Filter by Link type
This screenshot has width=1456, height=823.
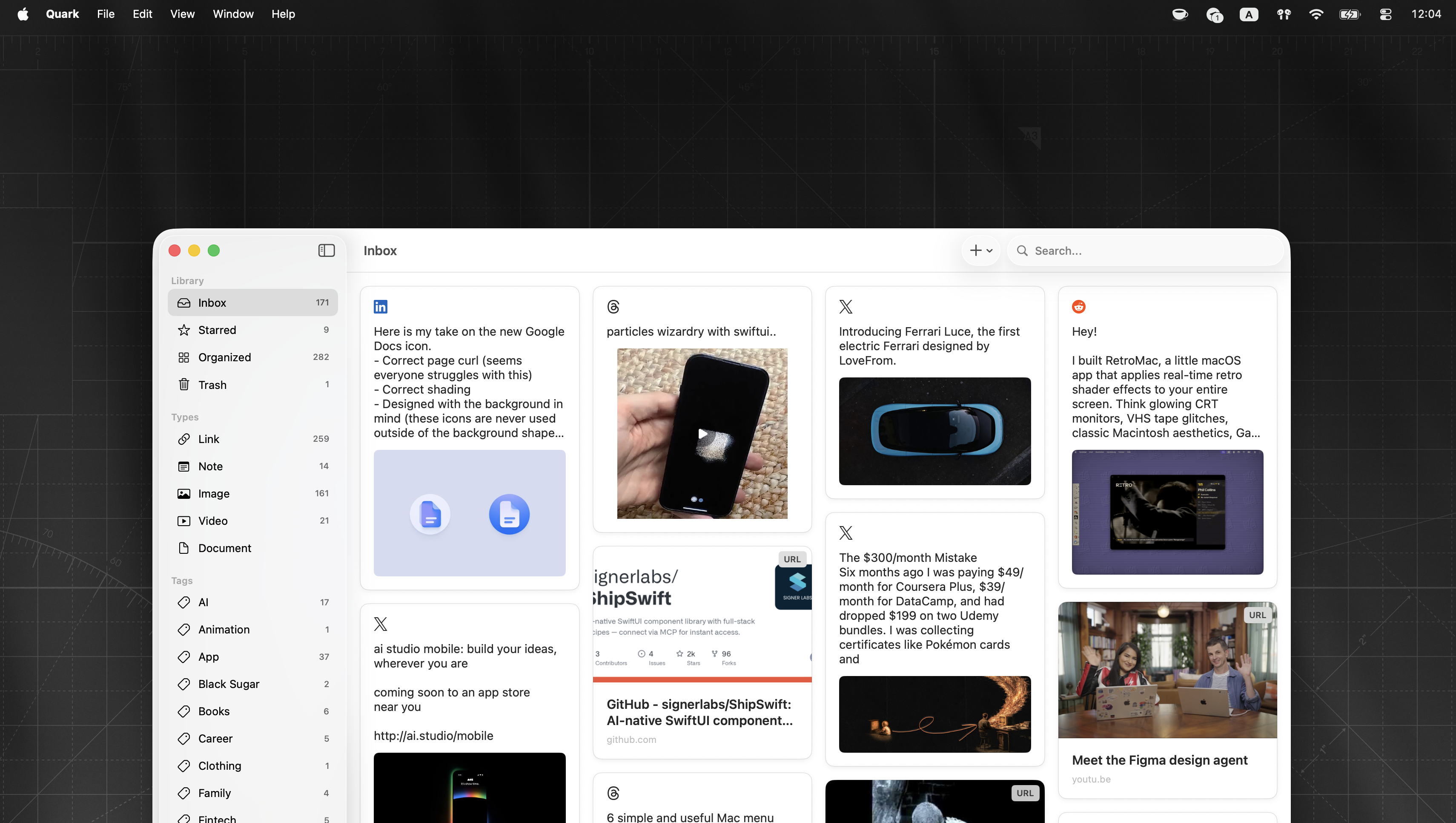(x=252, y=439)
